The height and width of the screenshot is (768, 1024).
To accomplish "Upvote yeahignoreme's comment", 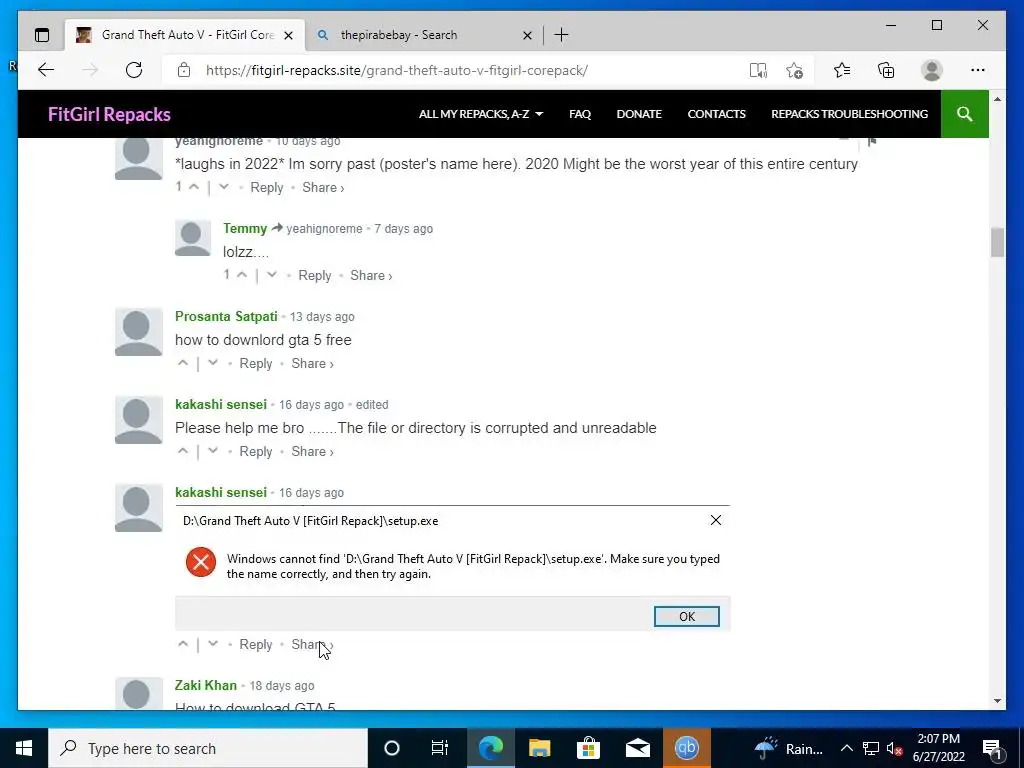I will (194, 187).
